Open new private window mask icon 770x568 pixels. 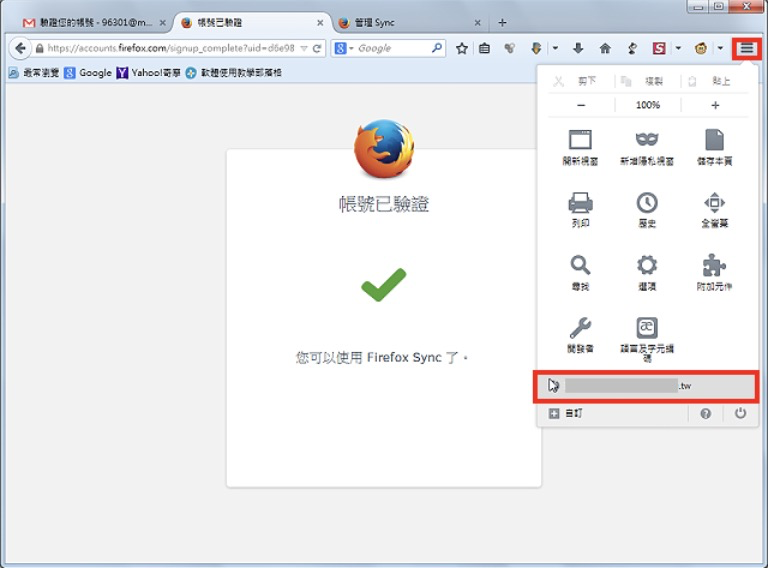[647, 147]
